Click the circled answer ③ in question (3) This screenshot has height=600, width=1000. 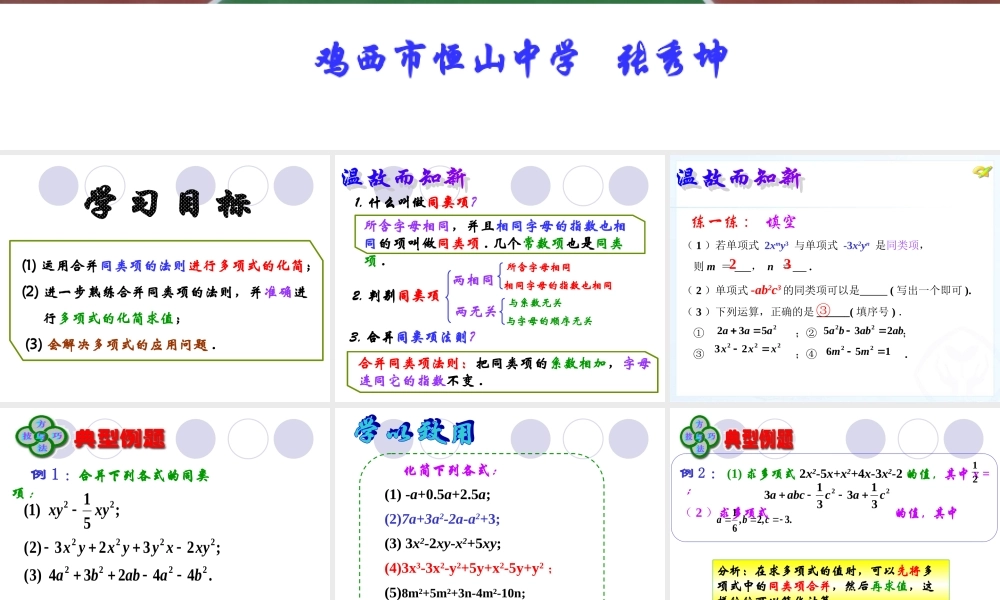coord(823,310)
